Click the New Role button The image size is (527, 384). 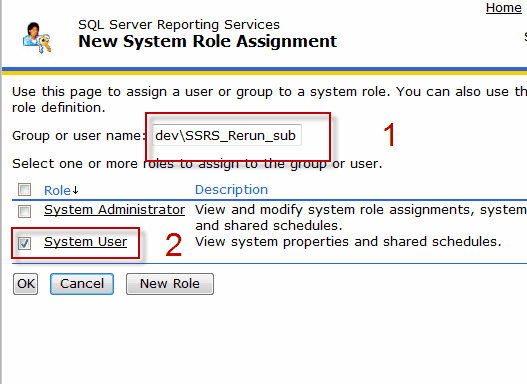(170, 284)
